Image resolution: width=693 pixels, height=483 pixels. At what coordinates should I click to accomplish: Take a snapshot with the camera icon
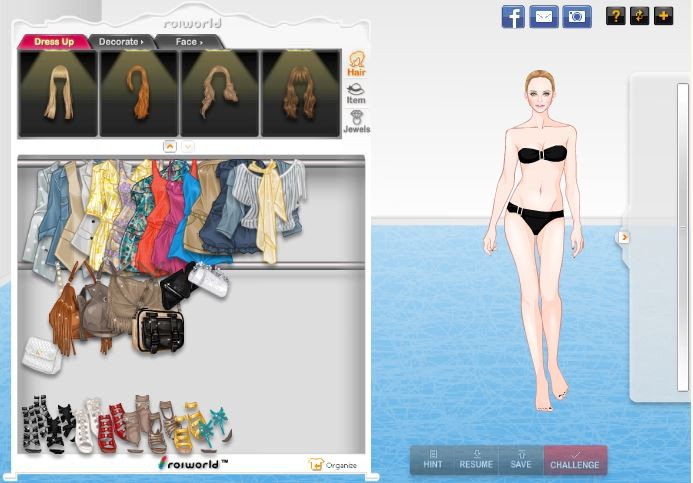(576, 16)
